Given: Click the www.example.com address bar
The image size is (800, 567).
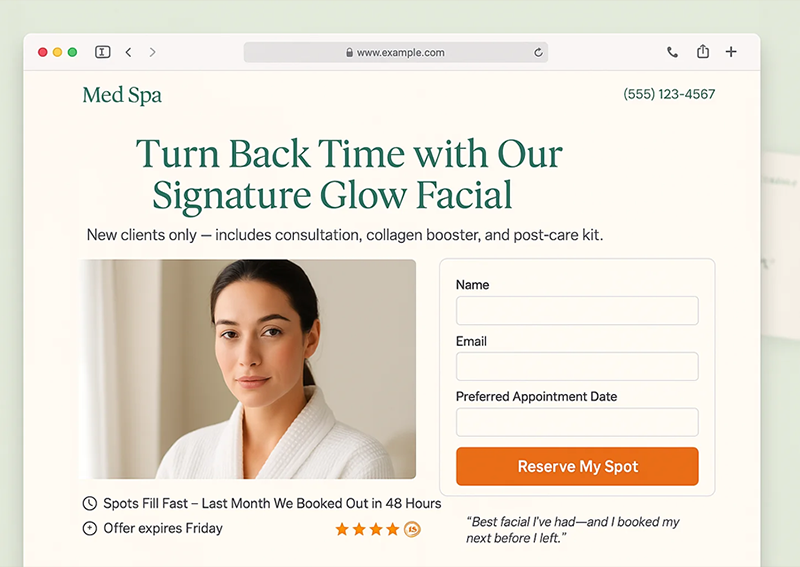Looking at the screenshot, I should (x=396, y=53).
